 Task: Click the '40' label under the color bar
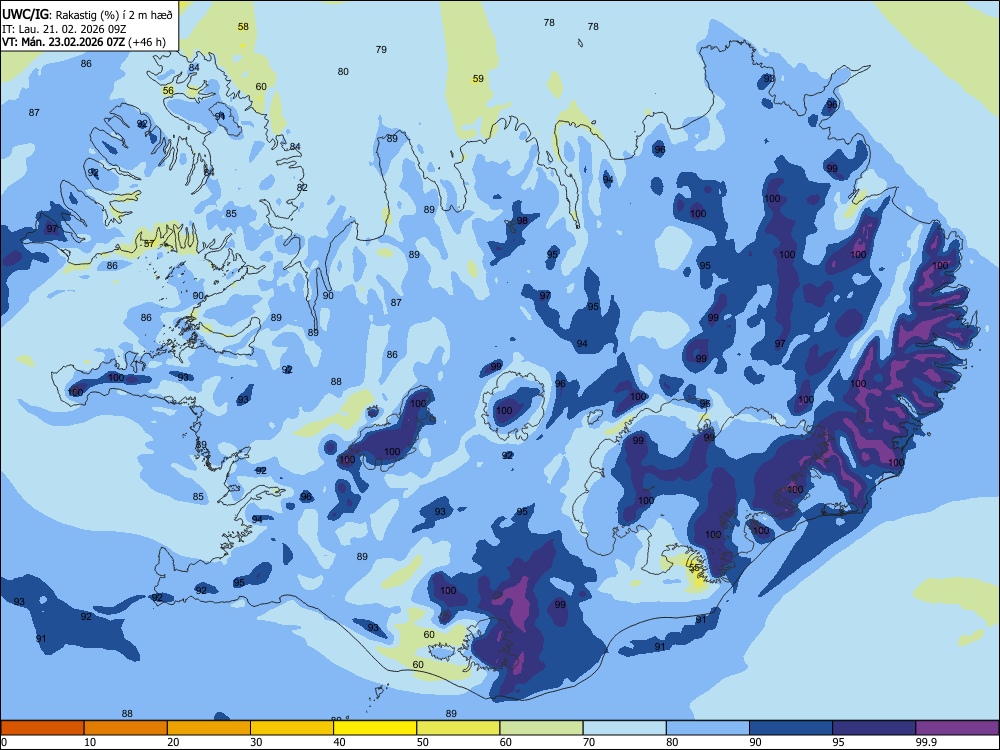tap(339, 742)
